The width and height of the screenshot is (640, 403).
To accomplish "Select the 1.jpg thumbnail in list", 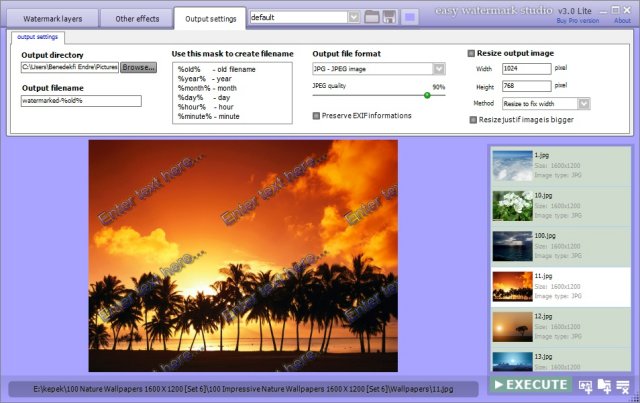I will click(512, 166).
